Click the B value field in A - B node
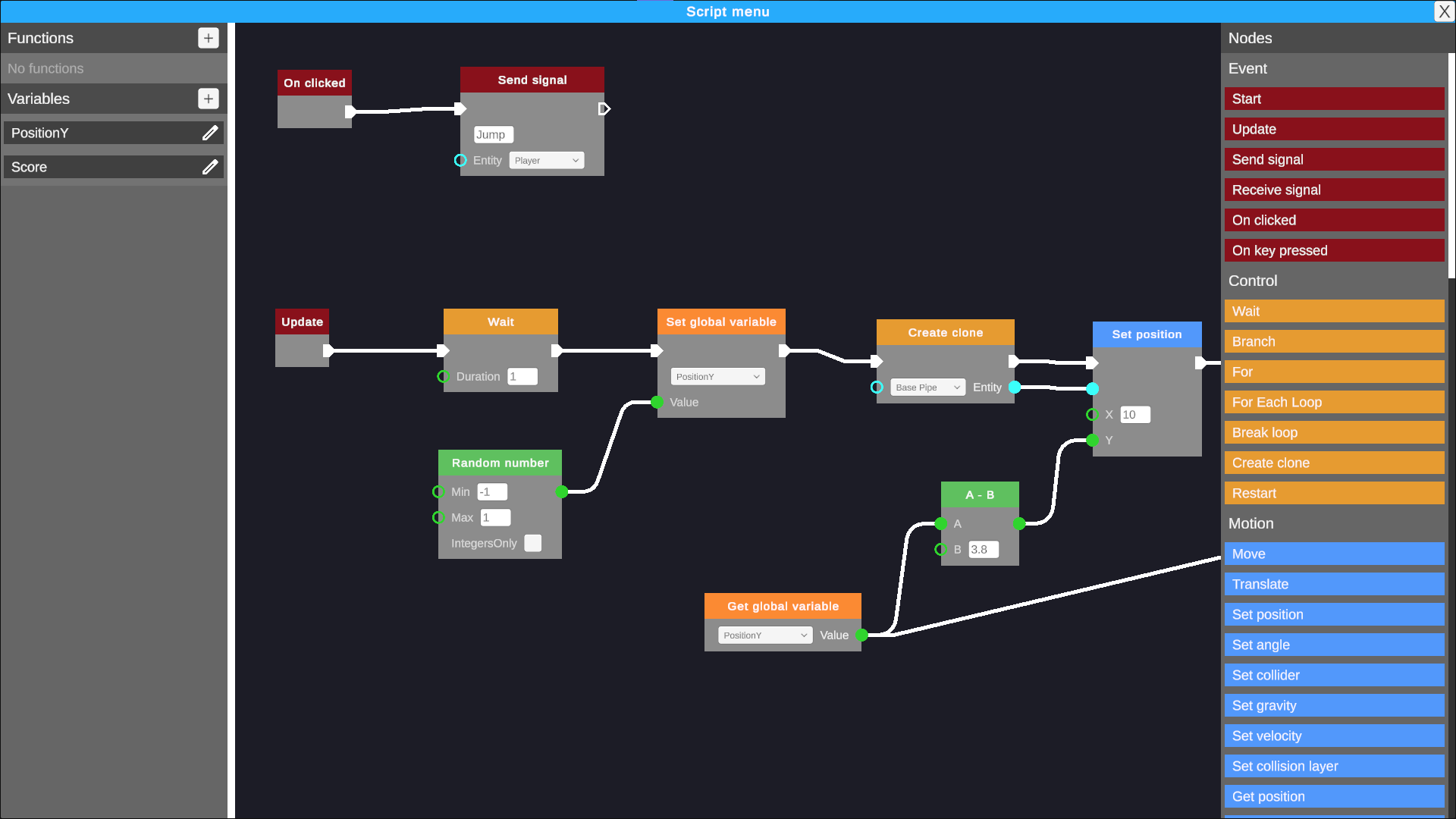Image resolution: width=1456 pixels, height=819 pixels. pos(984,550)
